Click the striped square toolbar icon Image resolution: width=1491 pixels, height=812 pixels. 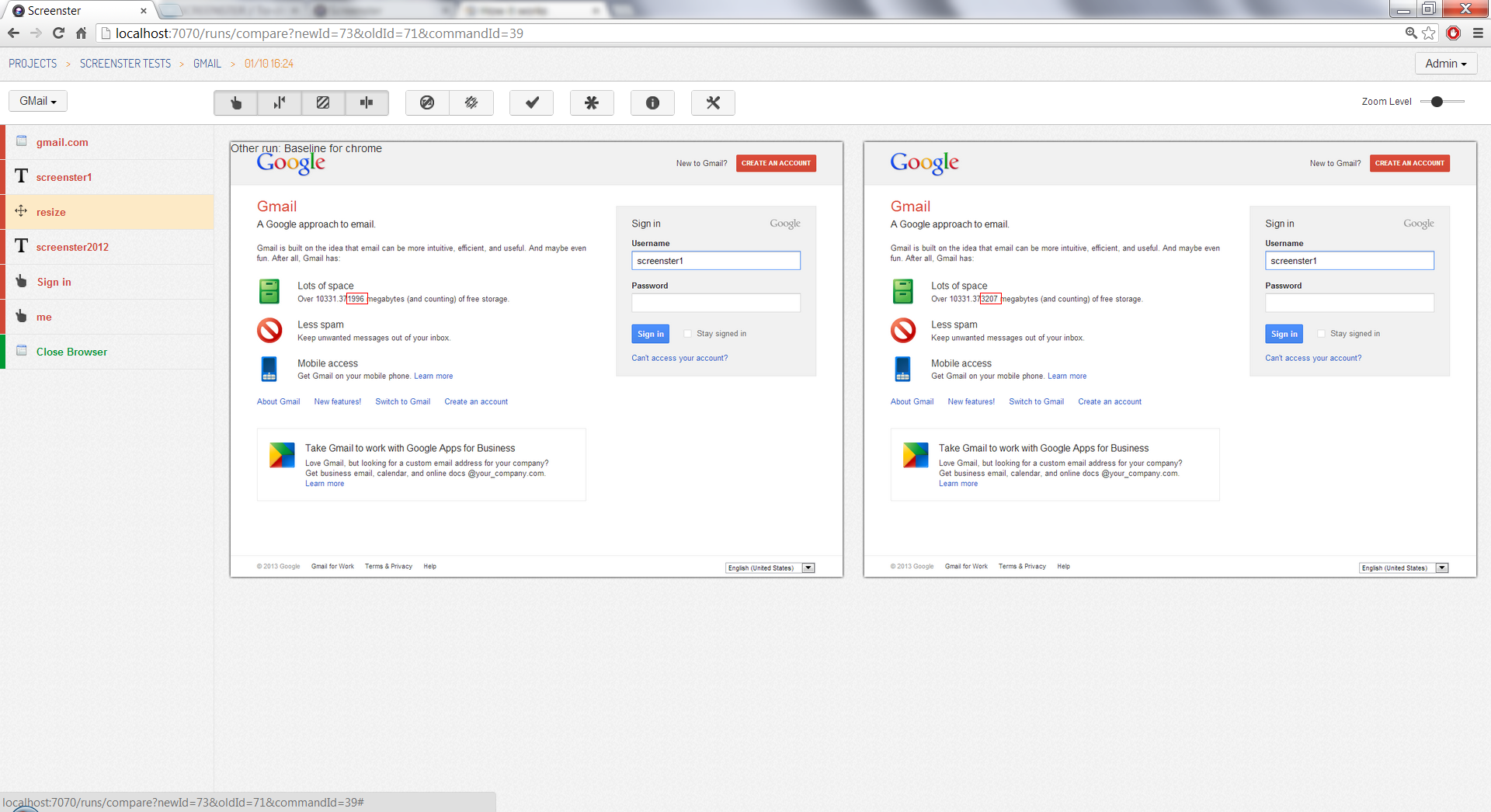pyautogui.click(x=323, y=102)
